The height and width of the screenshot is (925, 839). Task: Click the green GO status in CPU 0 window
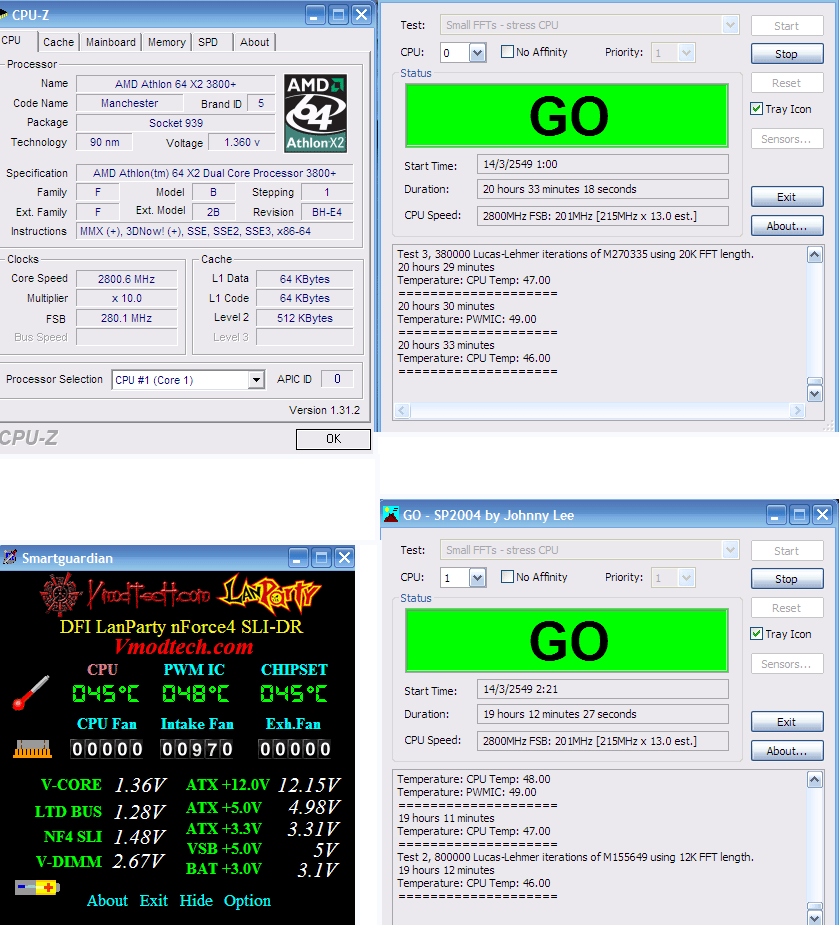point(566,116)
